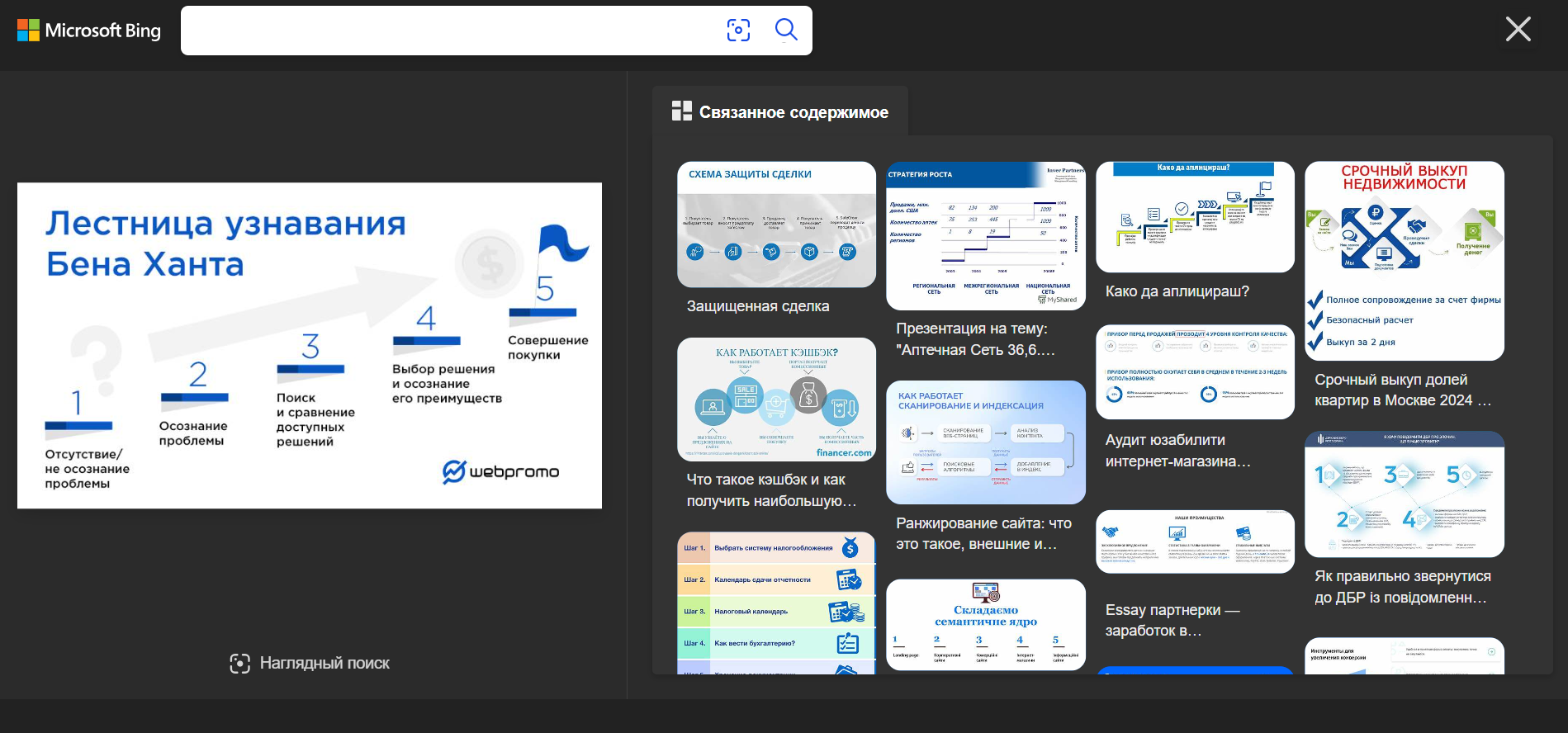Viewport: 1568px width, 733px height.
Task: Open the Microsoft Bing logo
Action: (89, 31)
